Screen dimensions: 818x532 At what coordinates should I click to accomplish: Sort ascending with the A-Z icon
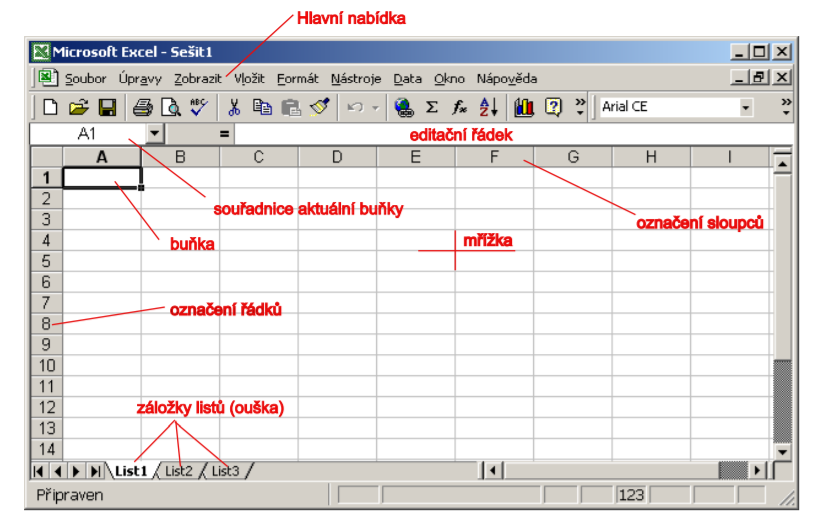489,107
